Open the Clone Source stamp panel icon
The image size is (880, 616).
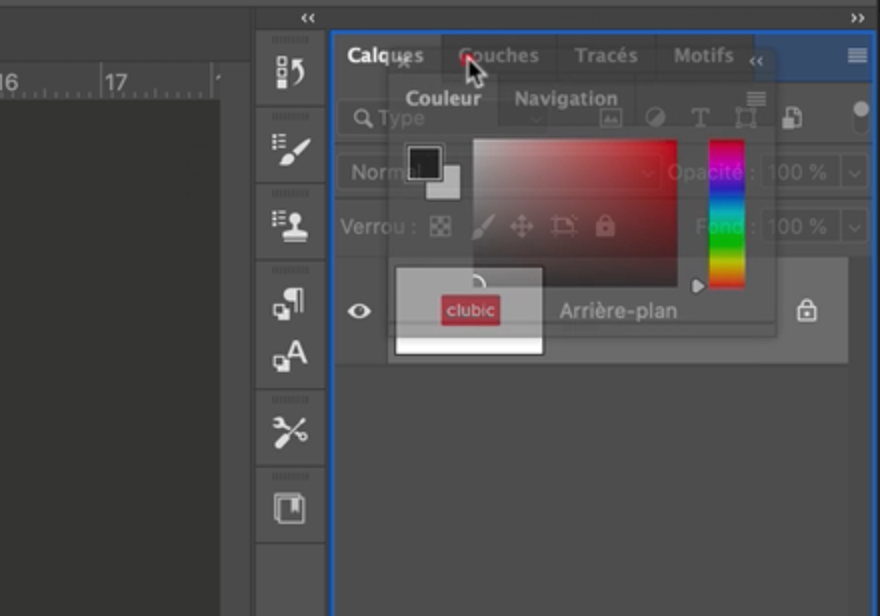tap(290, 226)
